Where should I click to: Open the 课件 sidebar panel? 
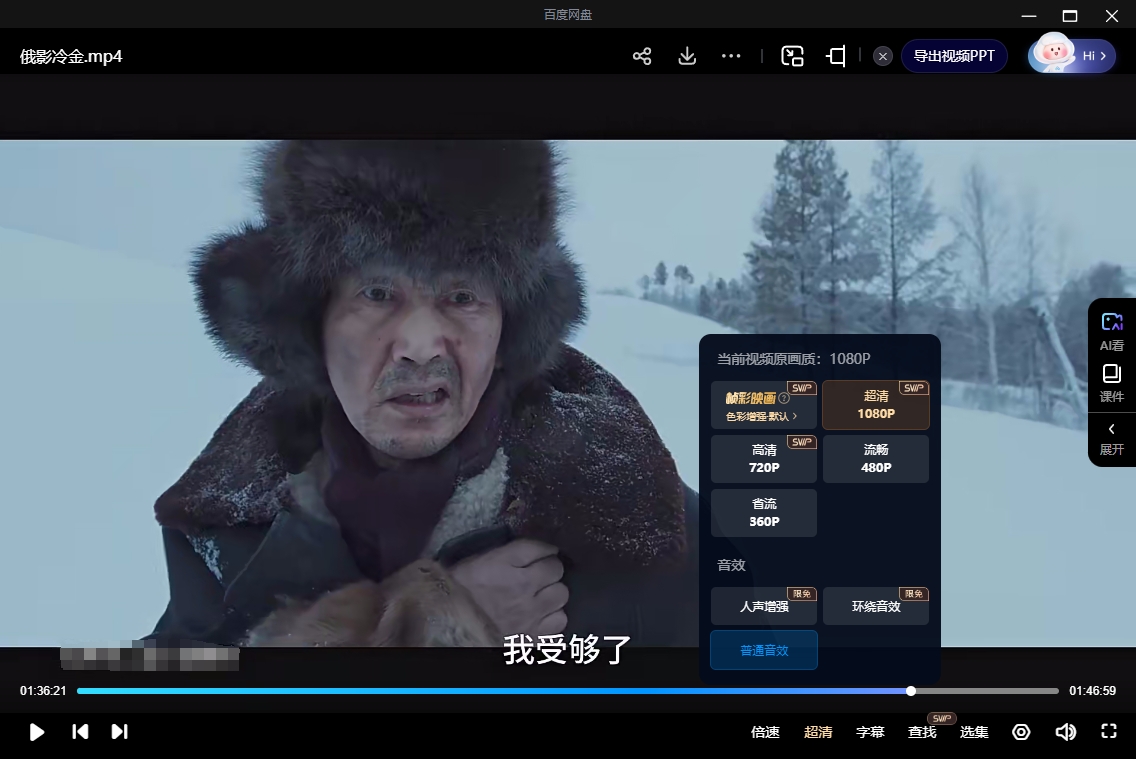tap(1112, 384)
